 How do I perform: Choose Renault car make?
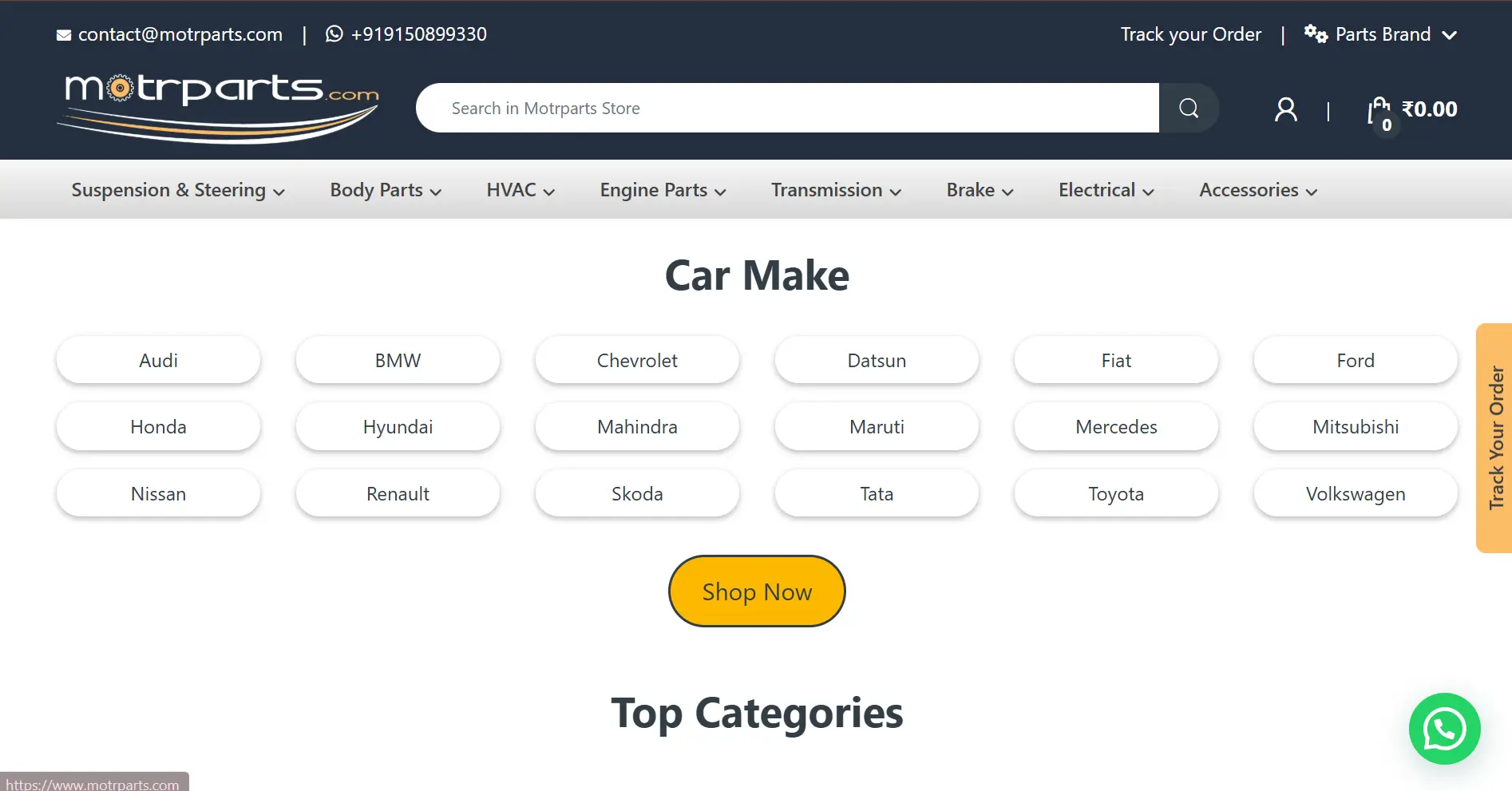pyautogui.click(x=398, y=493)
